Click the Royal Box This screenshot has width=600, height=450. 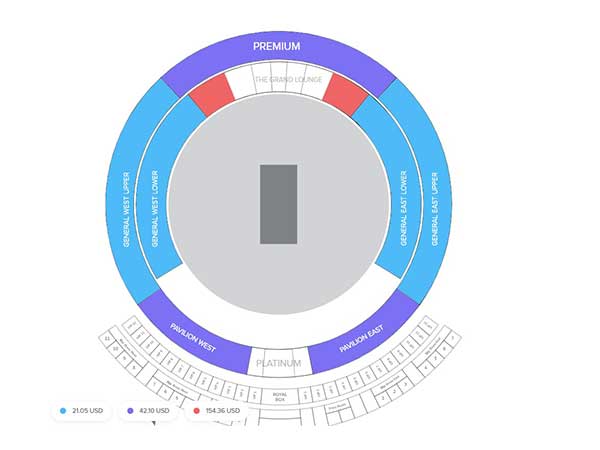[280, 397]
